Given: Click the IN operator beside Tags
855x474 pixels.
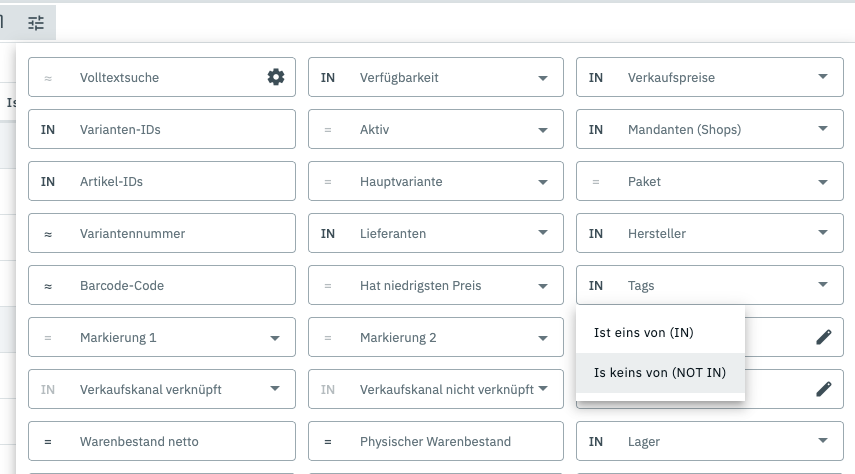Looking at the screenshot, I should point(596,285).
